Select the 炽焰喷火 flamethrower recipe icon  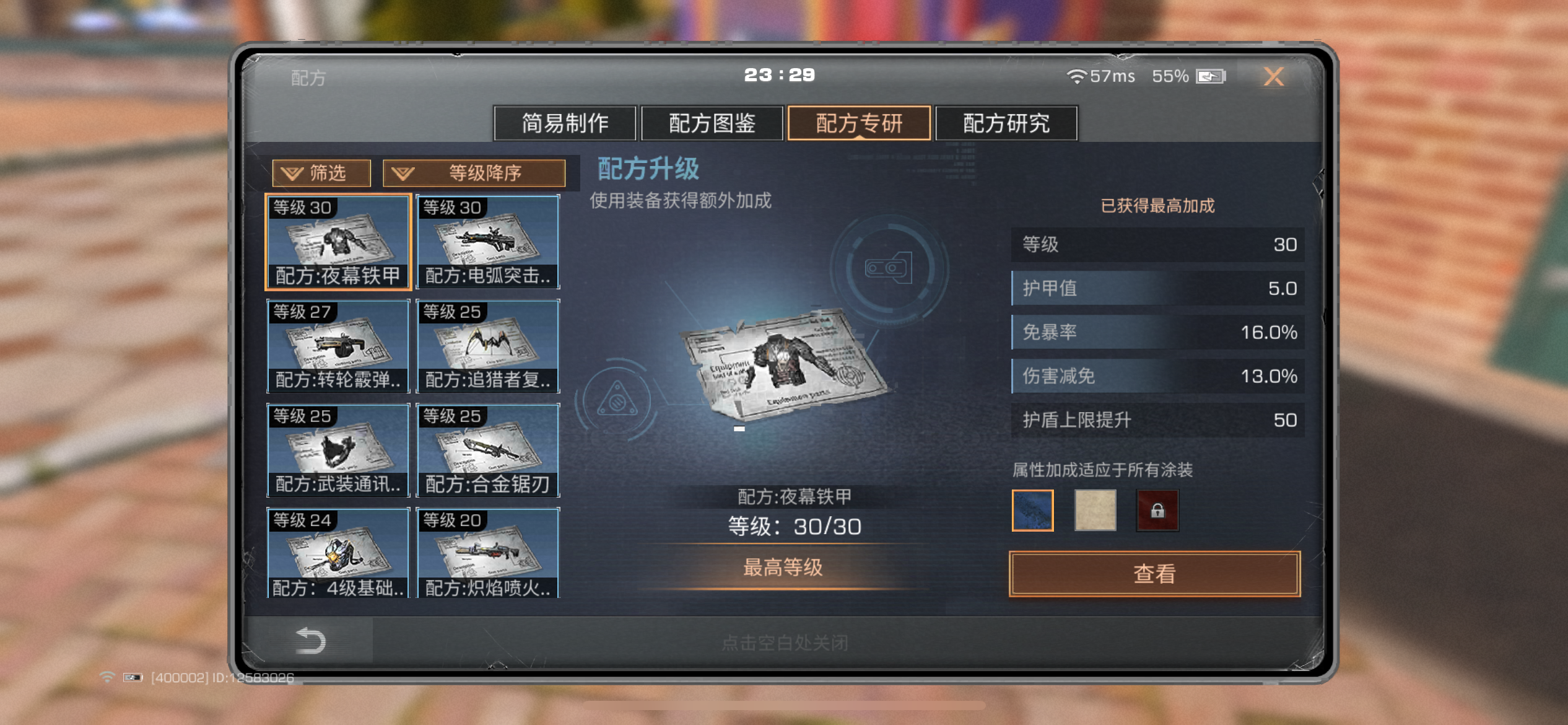[x=488, y=553]
